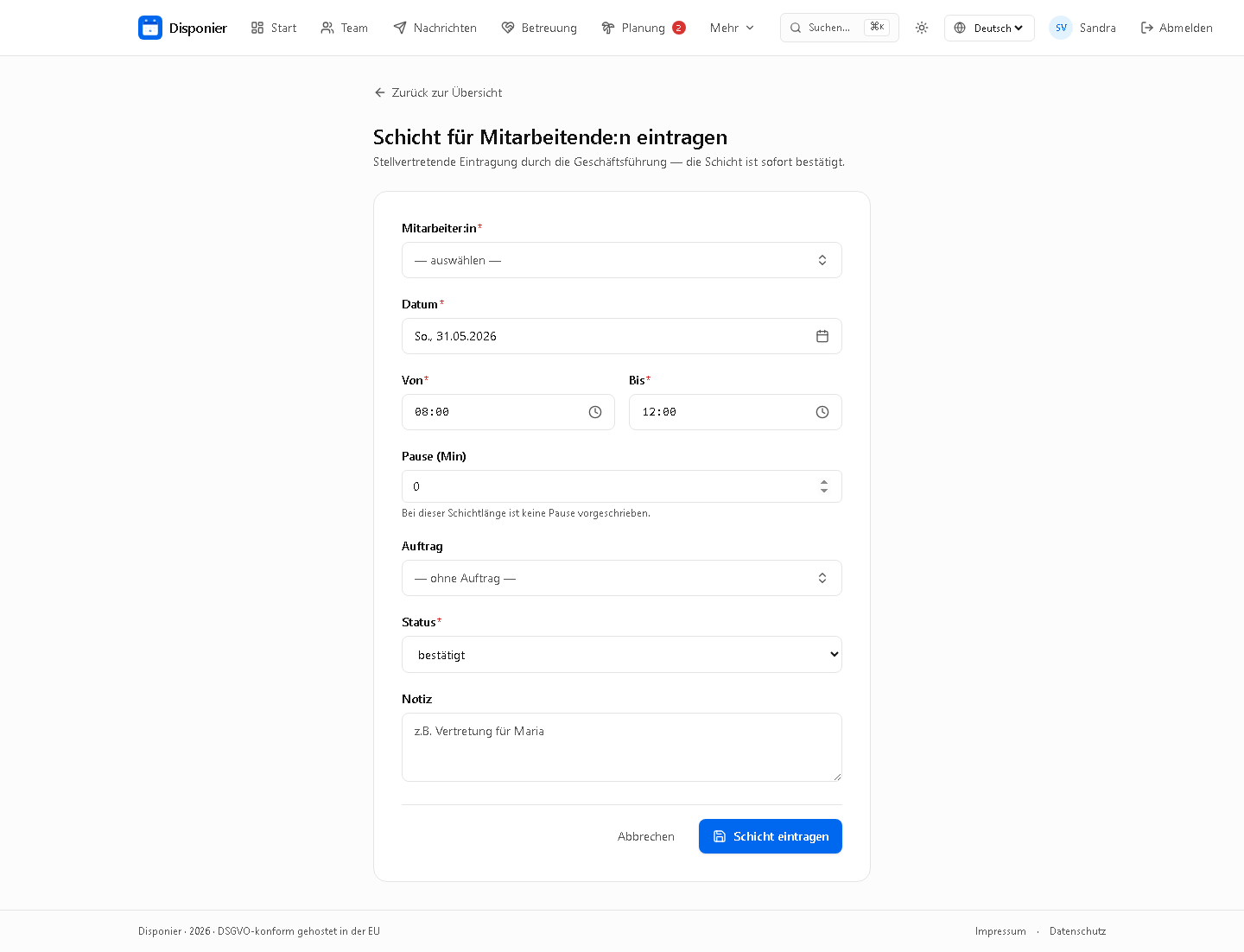The width and height of the screenshot is (1244, 952).
Task: Click the Planung notification badge
Action: (x=679, y=28)
